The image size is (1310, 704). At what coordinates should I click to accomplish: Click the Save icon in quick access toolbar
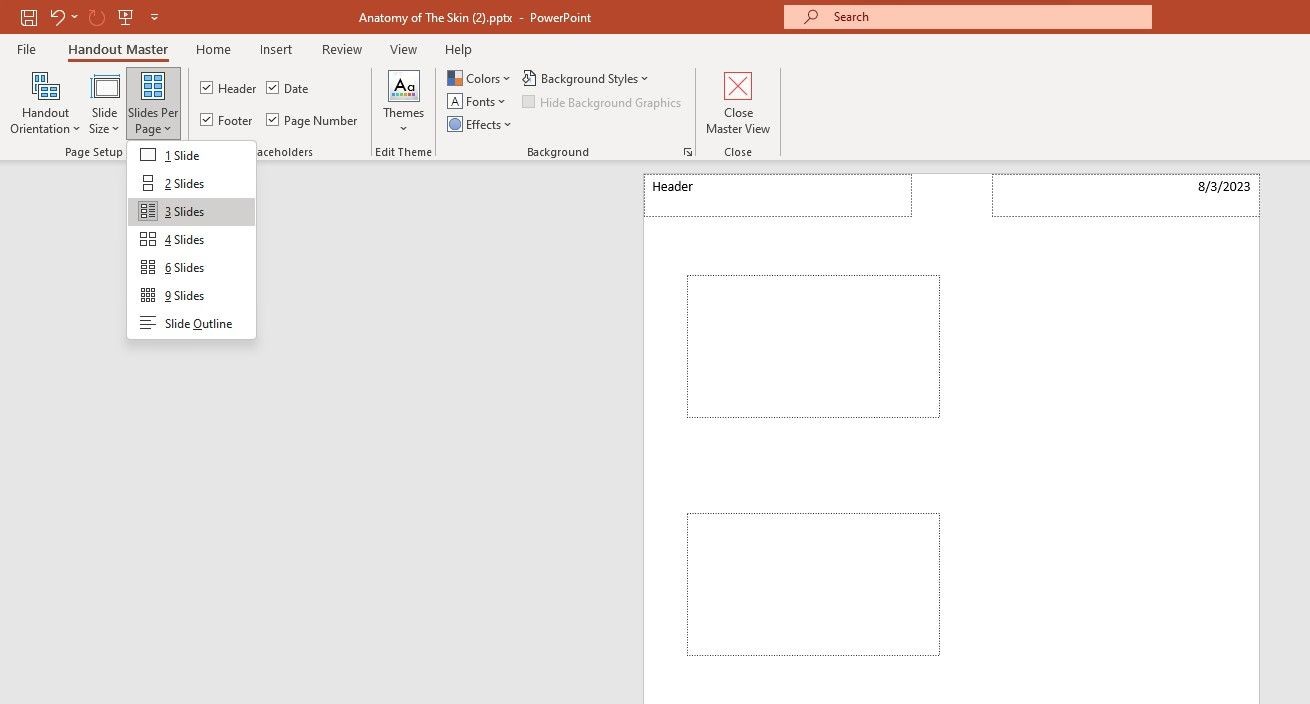29,17
